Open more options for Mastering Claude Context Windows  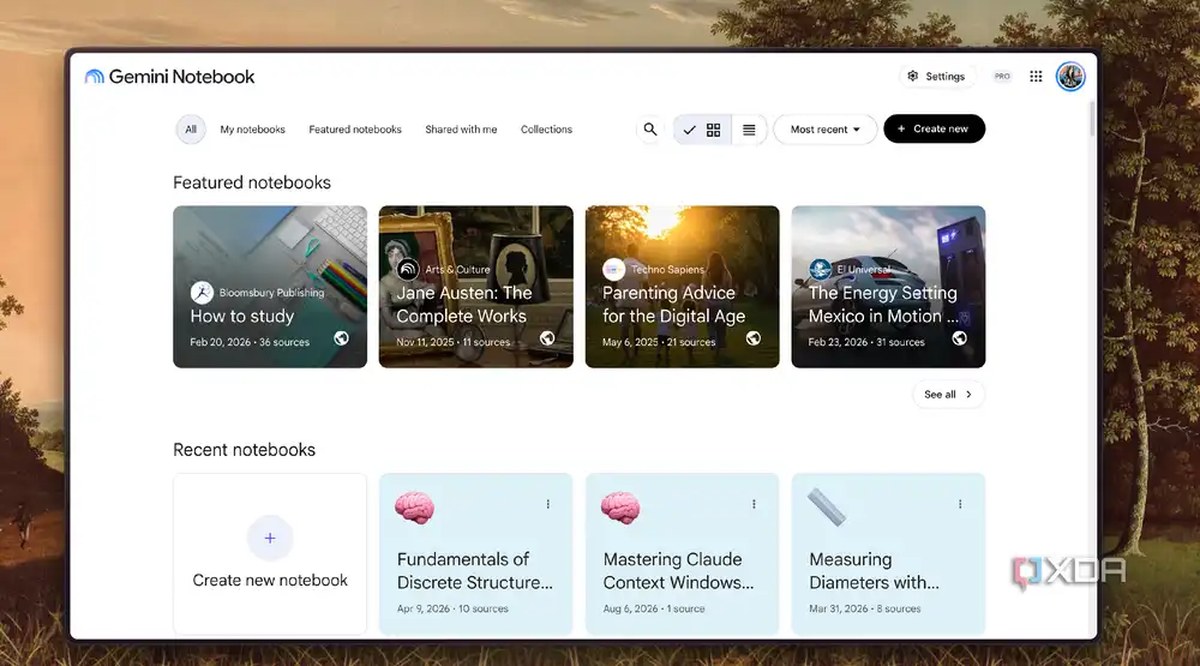pos(754,504)
